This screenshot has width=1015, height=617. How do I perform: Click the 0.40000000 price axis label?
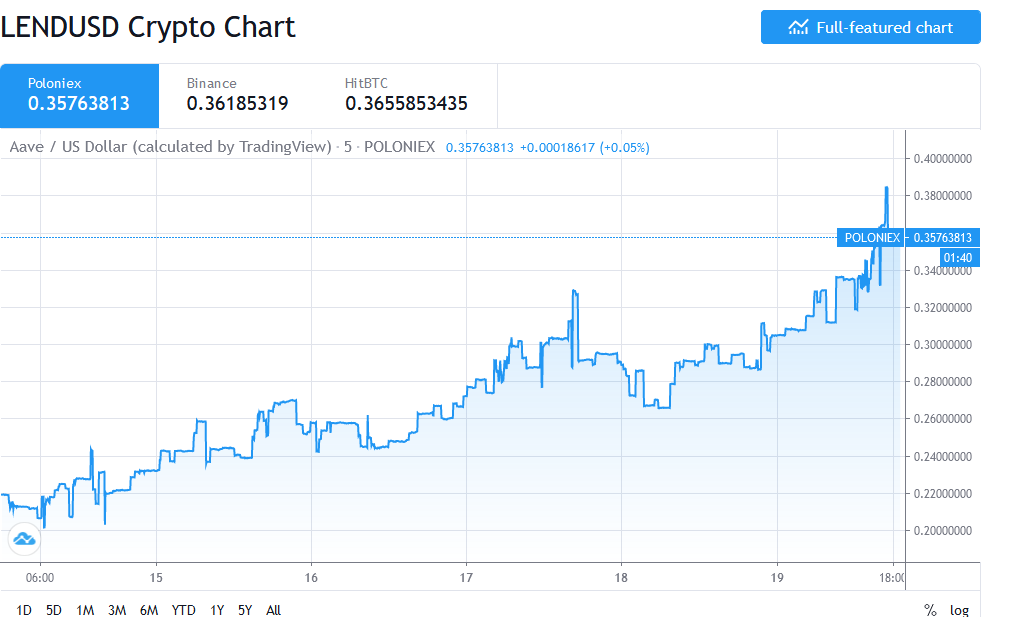pos(942,159)
